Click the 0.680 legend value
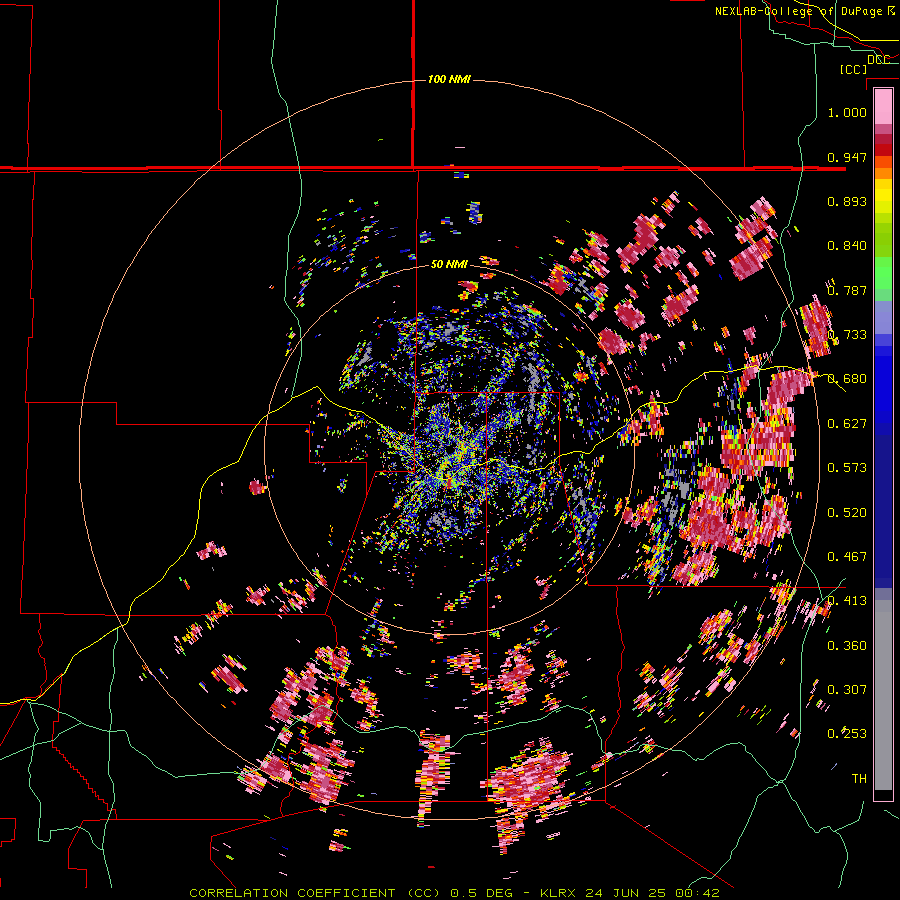The height and width of the screenshot is (900, 900). [847, 379]
